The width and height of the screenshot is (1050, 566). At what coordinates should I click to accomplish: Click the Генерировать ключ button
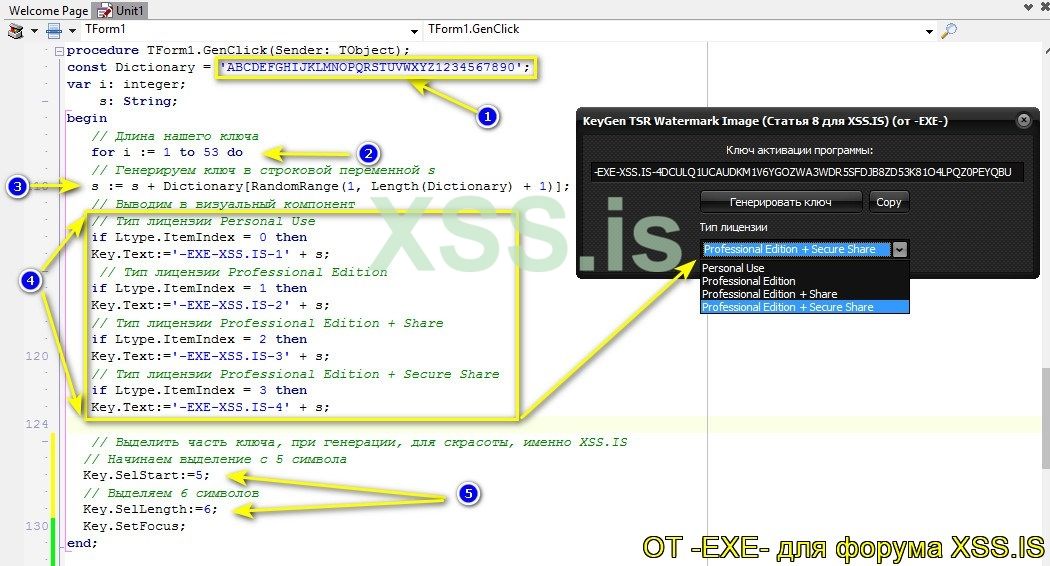point(780,202)
